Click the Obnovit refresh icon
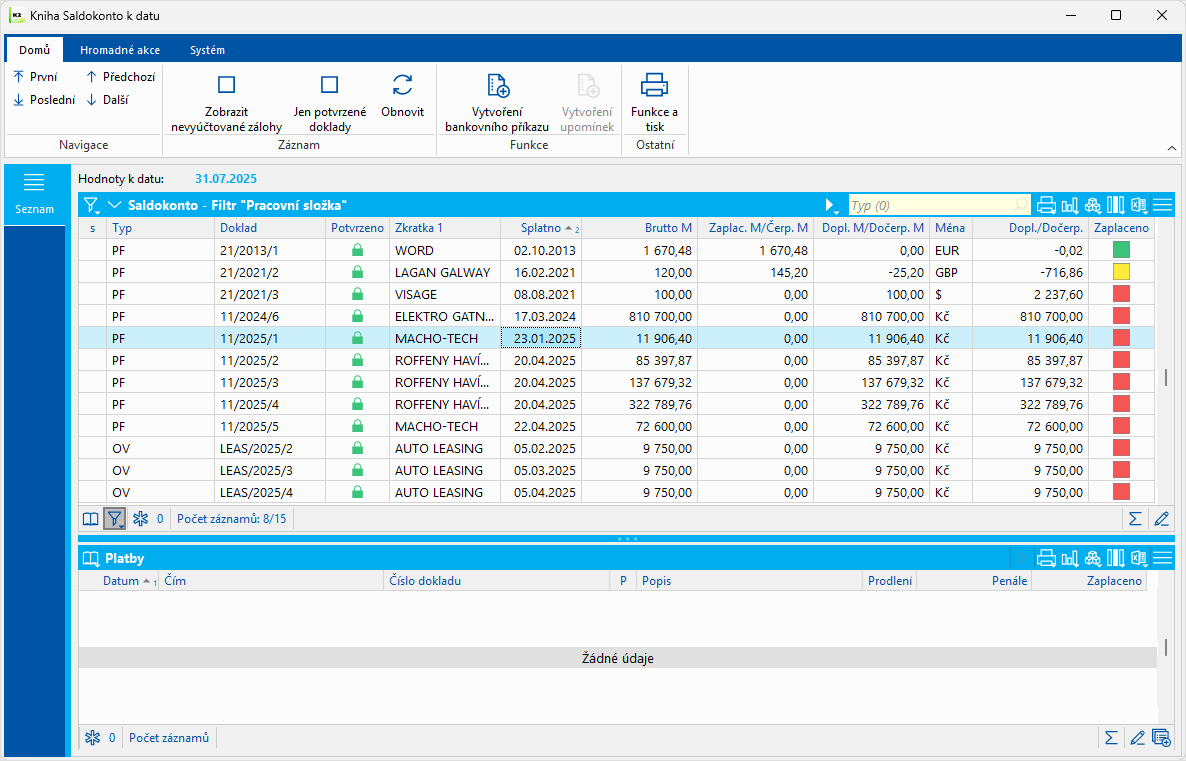 [402, 85]
